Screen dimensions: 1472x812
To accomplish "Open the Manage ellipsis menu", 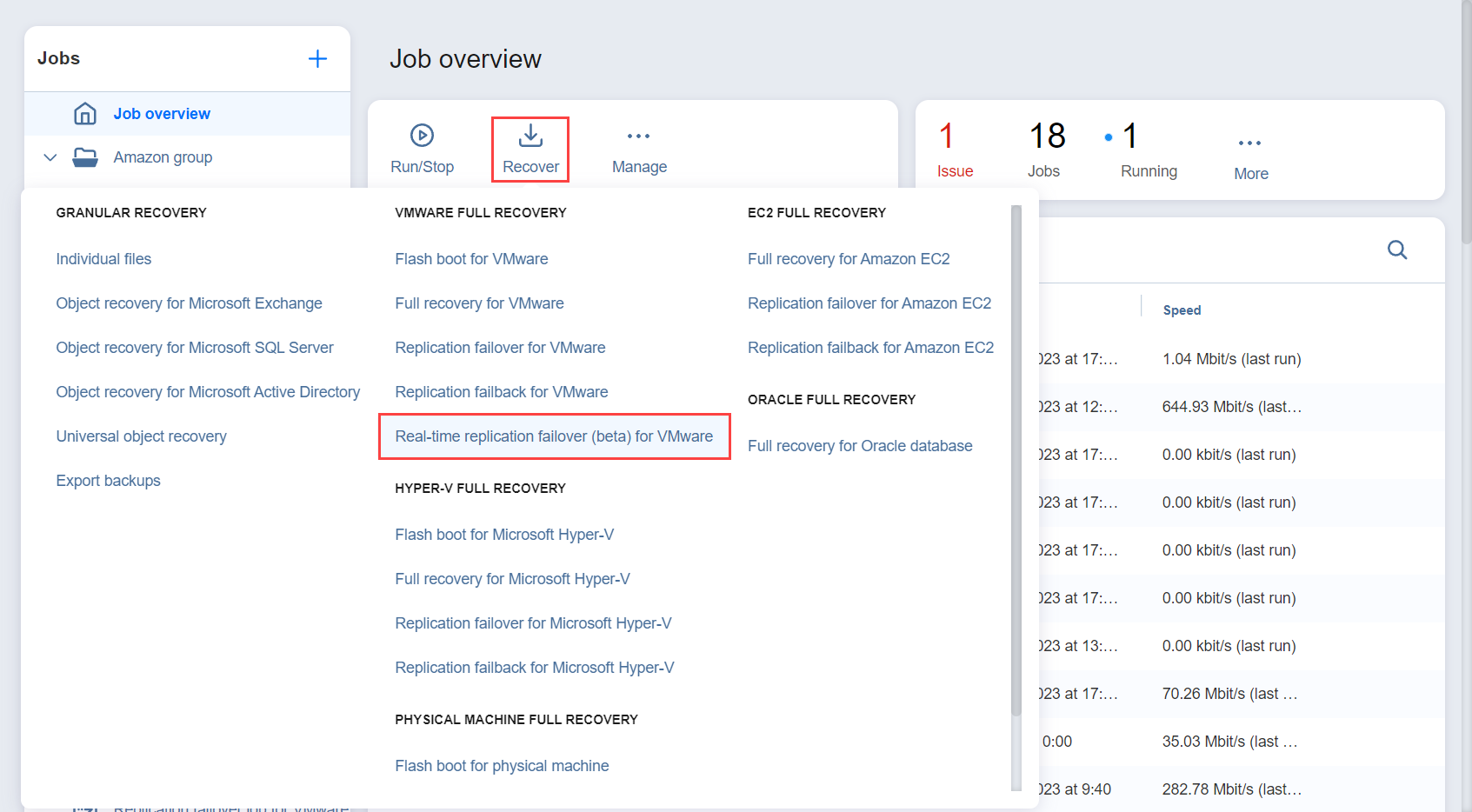I will [639, 136].
